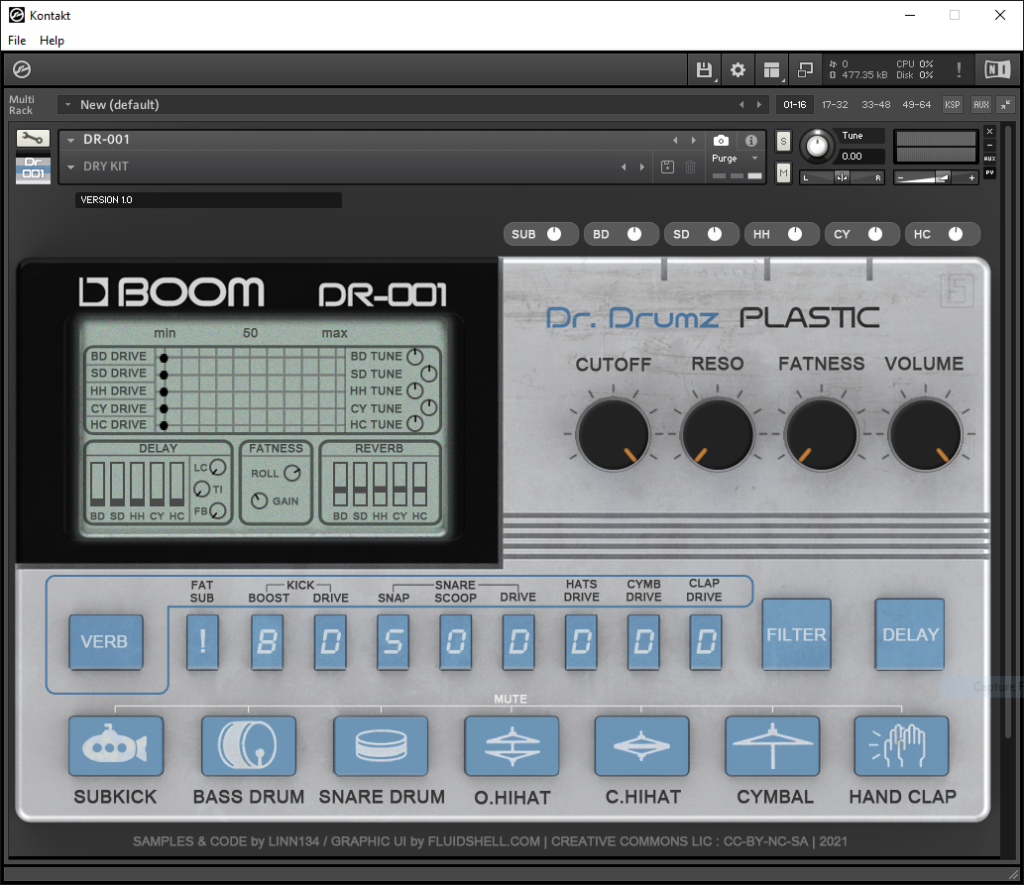Click the CUTOFF knob
The image size is (1024, 885).
(x=613, y=434)
